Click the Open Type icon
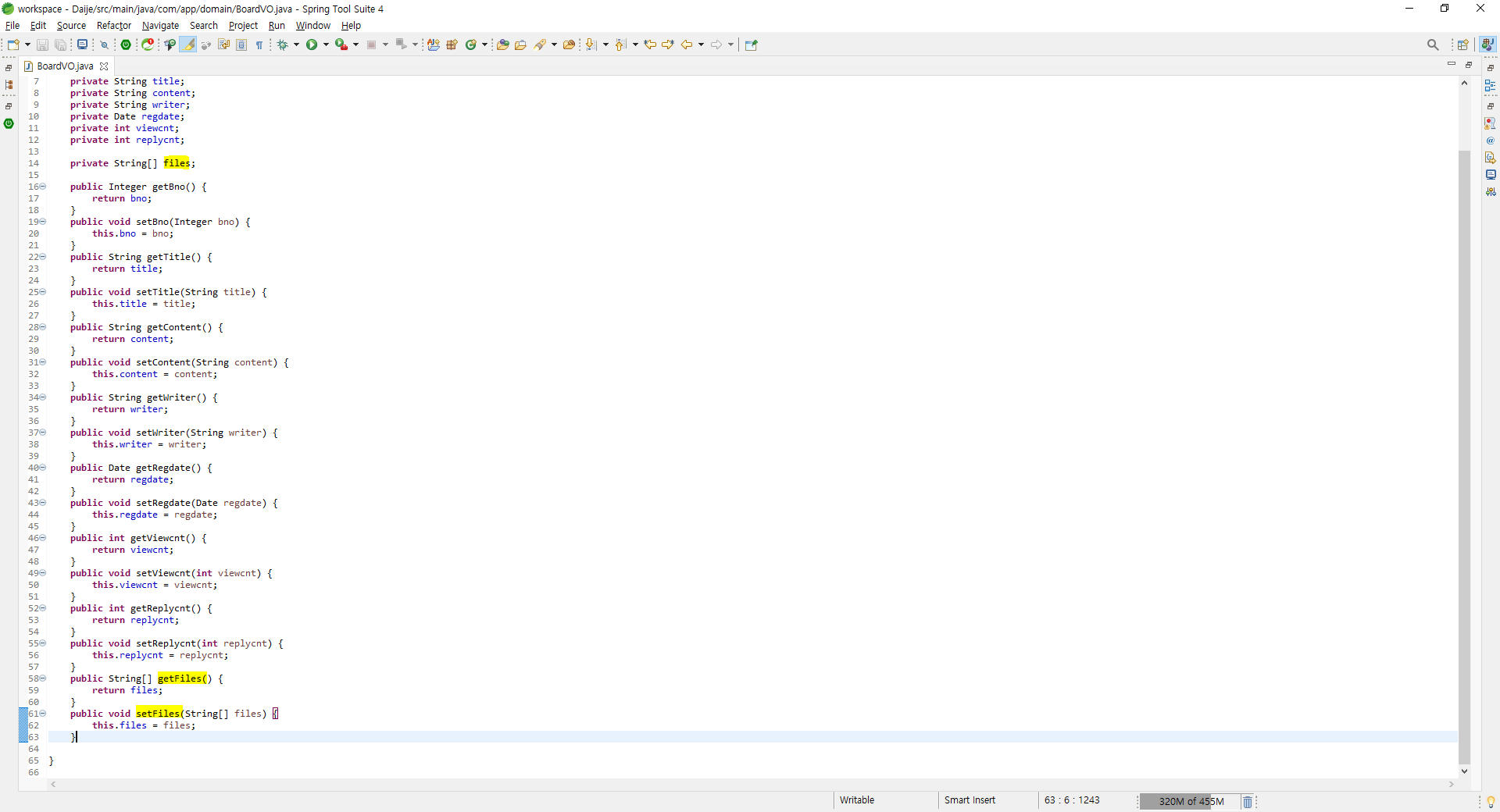This screenshot has height=812, width=1500. (503, 45)
